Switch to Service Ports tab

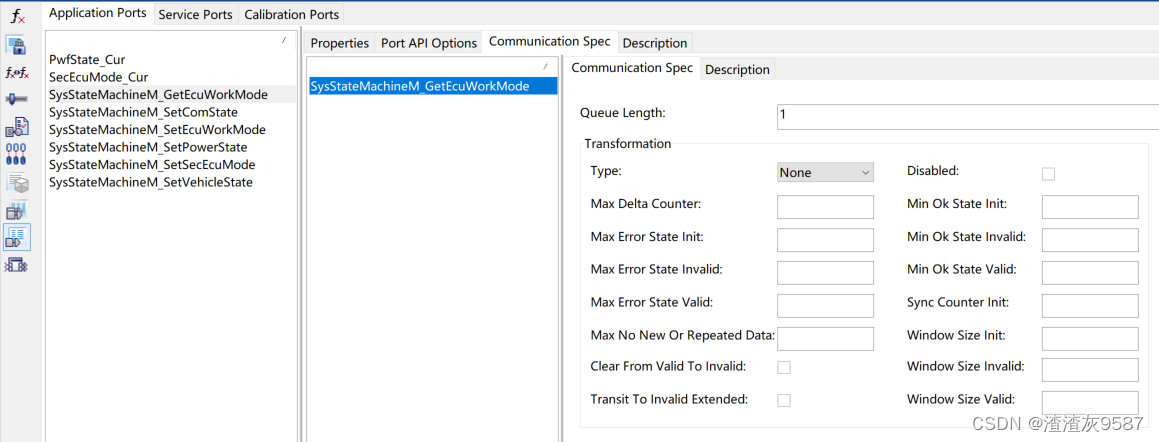click(195, 14)
